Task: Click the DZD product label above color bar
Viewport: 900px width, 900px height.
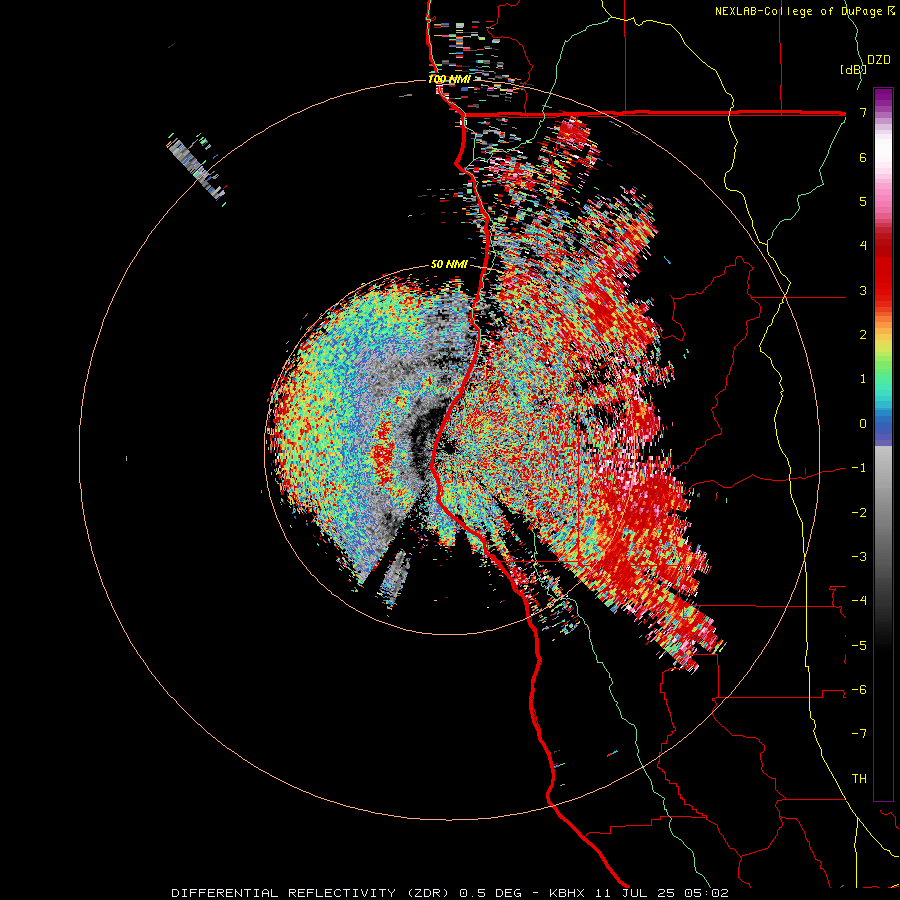Action: click(x=879, y=60)
